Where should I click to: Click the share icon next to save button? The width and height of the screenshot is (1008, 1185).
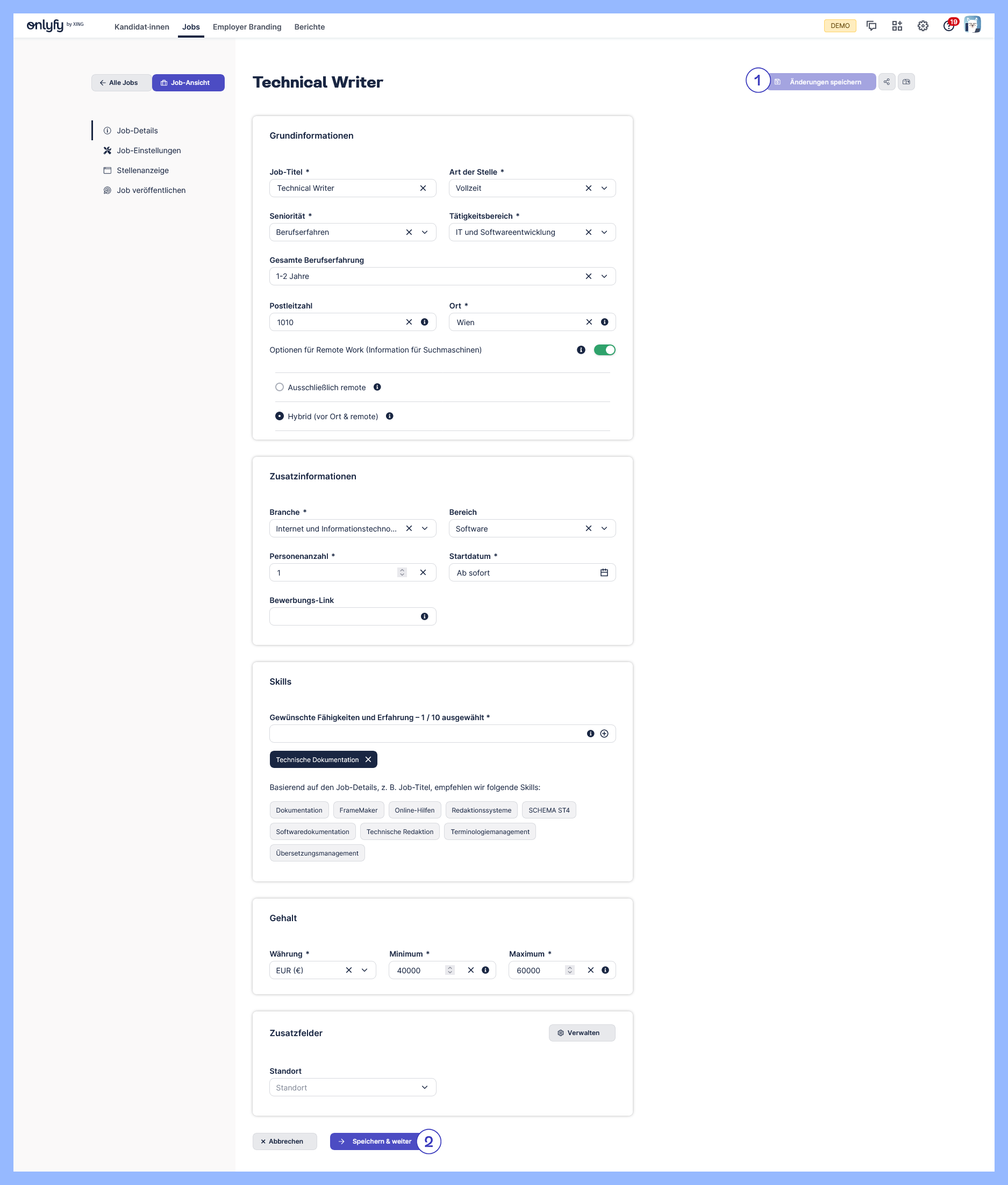tap(887, 82)
